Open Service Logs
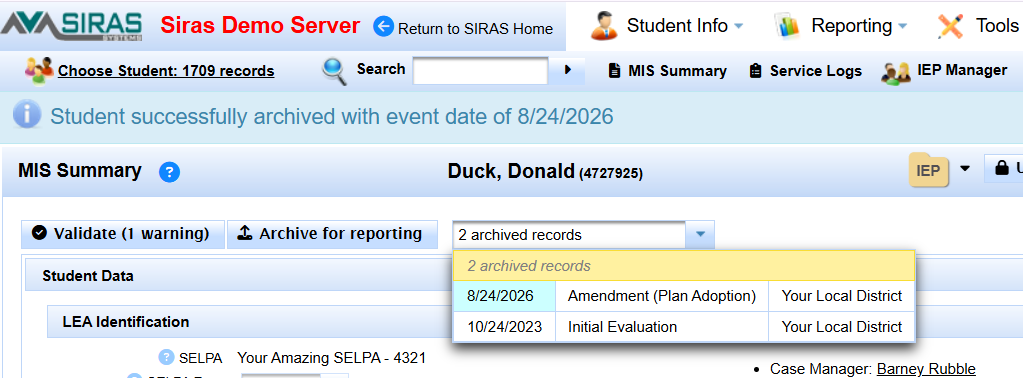 [x=806, y=71]
